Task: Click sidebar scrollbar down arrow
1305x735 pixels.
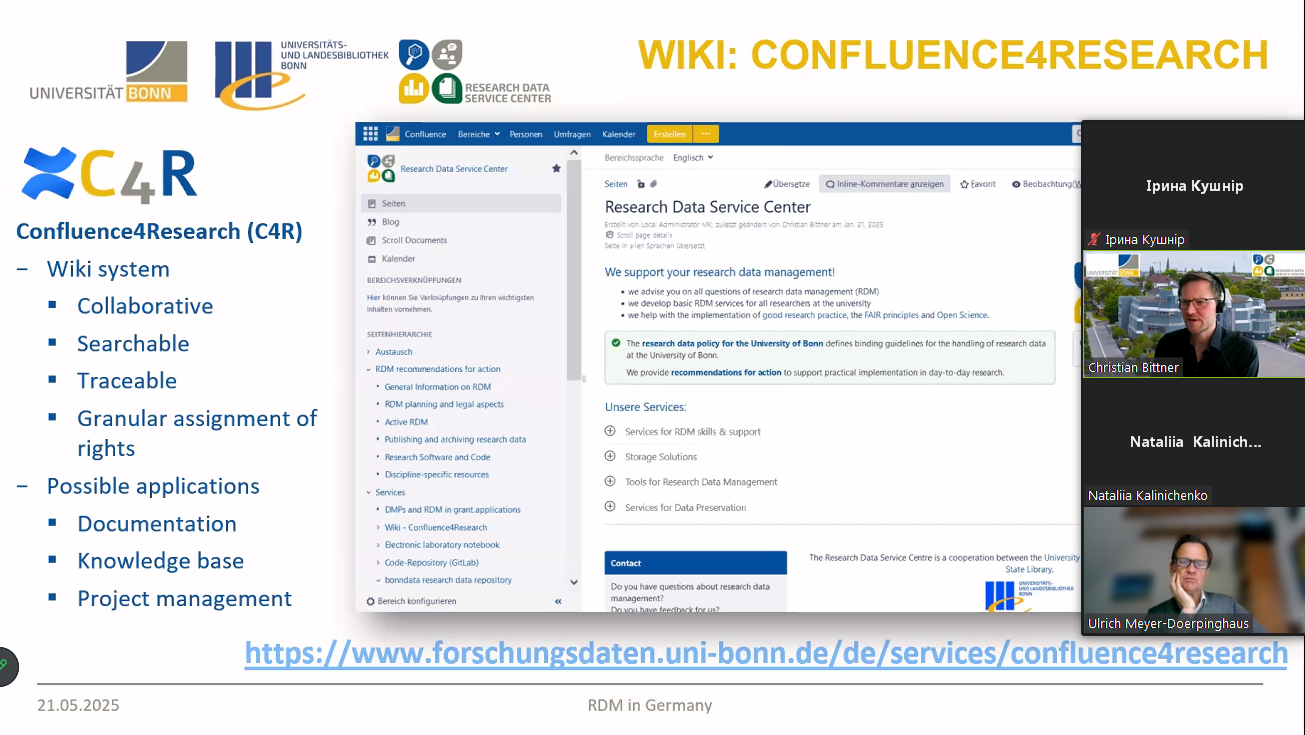Action: click(574, 582)
